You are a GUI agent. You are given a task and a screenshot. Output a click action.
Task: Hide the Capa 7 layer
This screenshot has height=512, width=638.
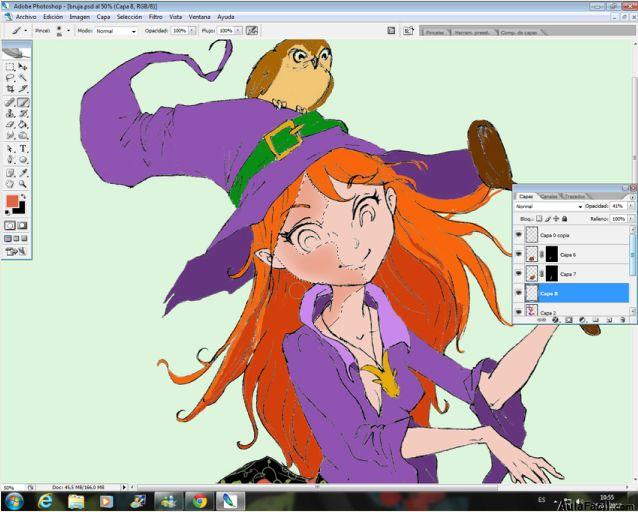pyautogui.click(x=518, y=274)
